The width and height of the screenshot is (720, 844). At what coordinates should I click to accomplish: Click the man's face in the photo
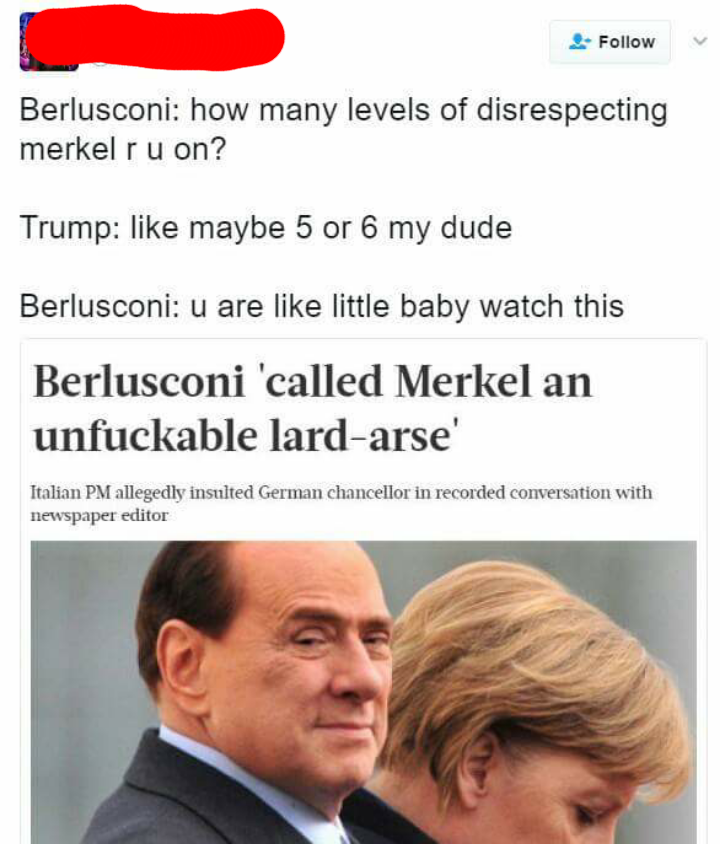pyautogui.click(x=300, y=660)
